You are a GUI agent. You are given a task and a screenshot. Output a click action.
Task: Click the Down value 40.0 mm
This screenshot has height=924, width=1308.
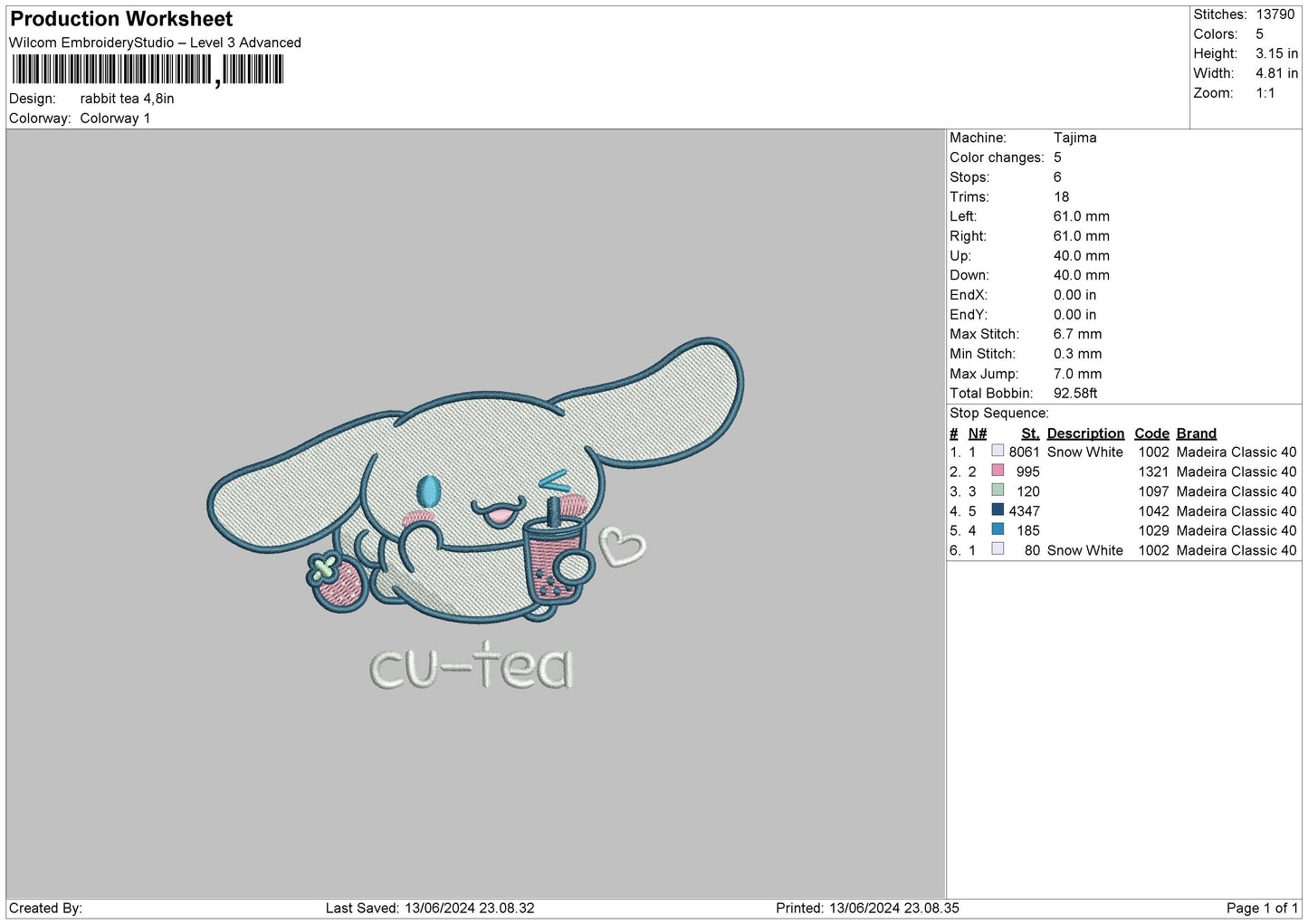(1081, 275)
